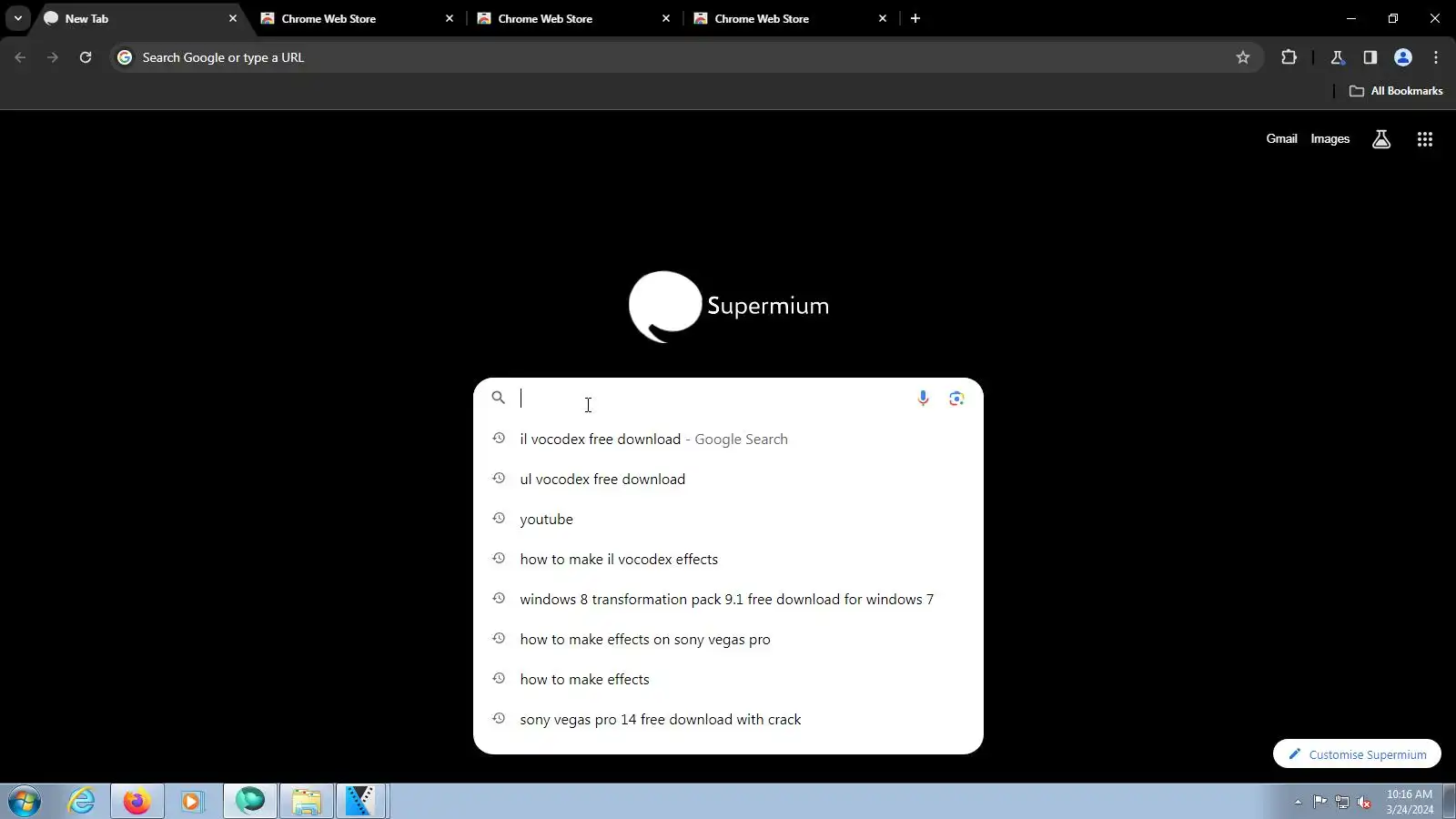Open the Extensions puzzle icon

1289,57
